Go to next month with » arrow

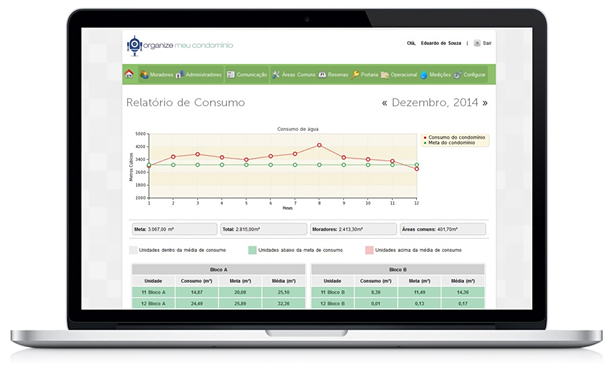(x=485, y=103)
